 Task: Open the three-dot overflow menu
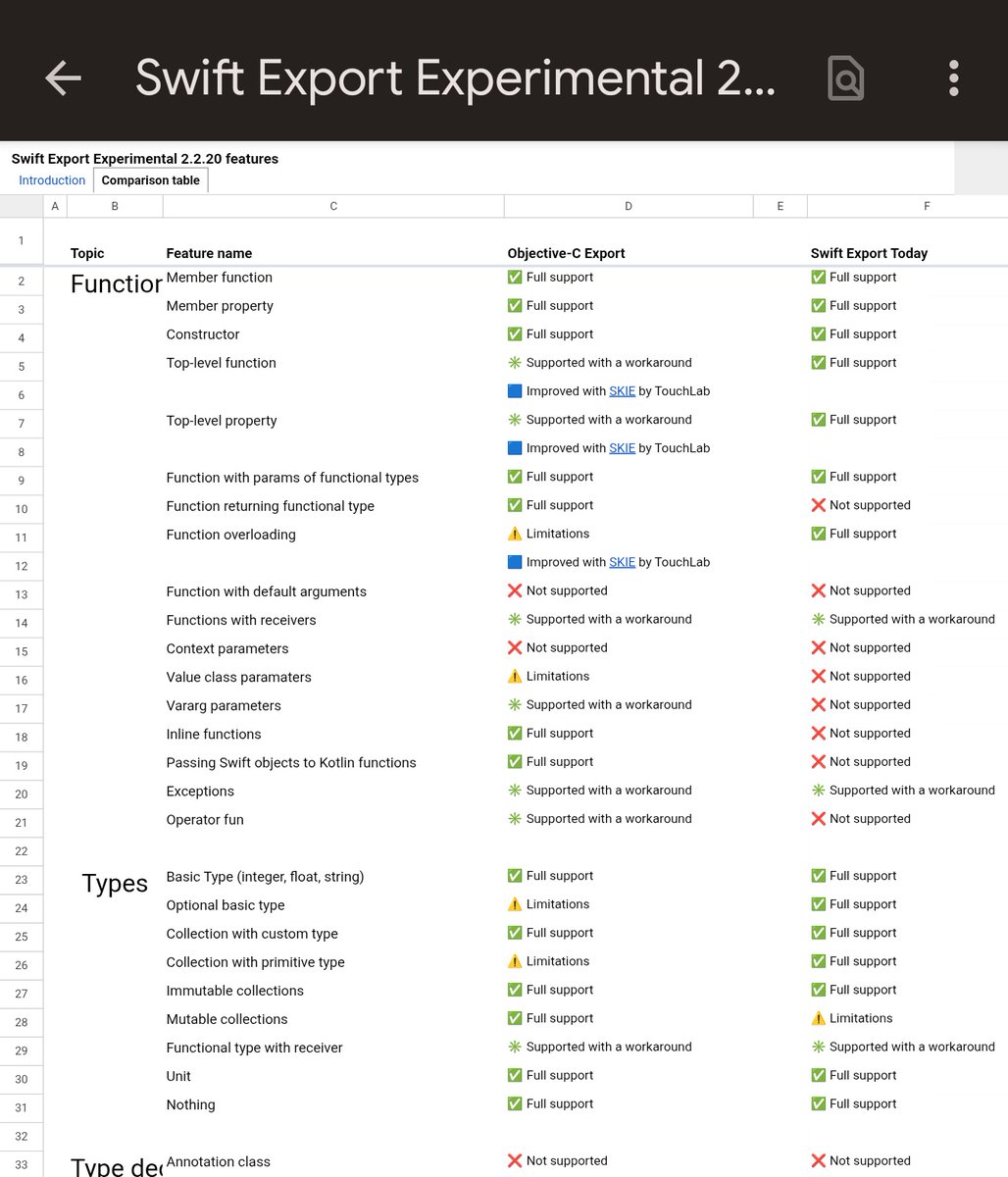953,78
